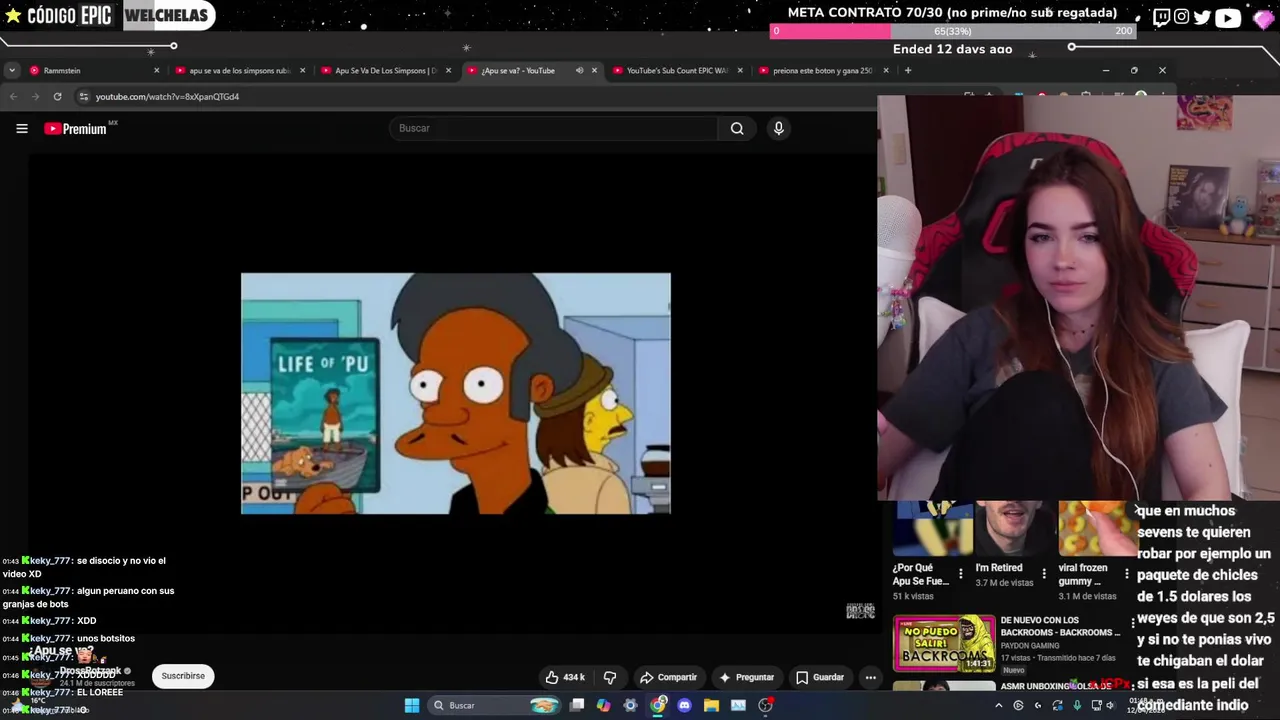Click the taskbar volume speaker icon
This screenshot has width=1280, height=720.
pos(1110,705)
